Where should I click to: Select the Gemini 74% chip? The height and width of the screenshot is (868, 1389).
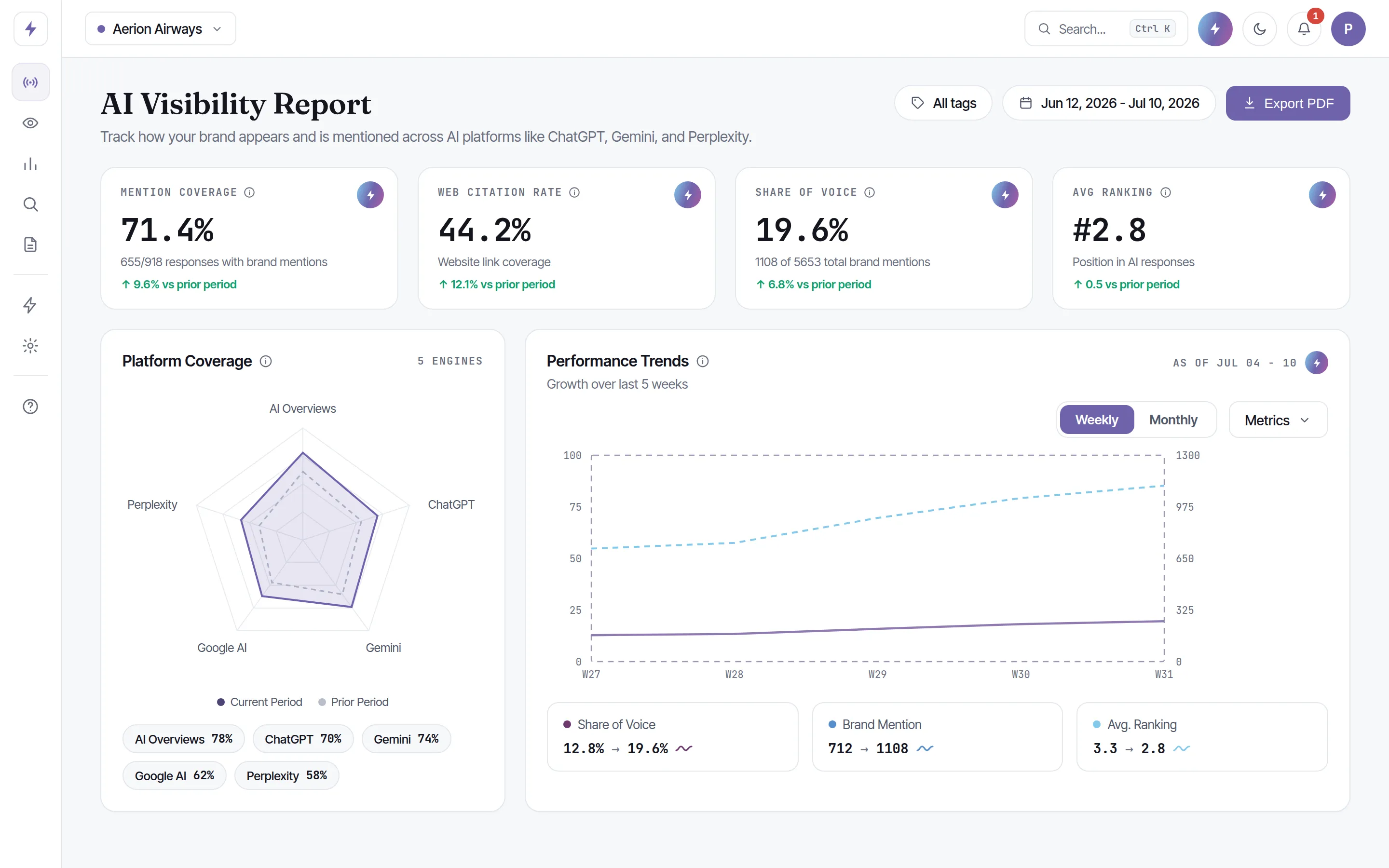(407, 739)
